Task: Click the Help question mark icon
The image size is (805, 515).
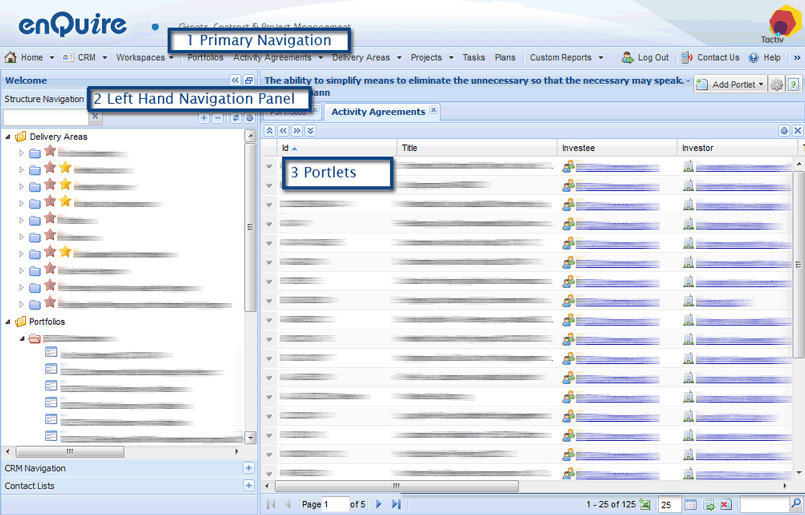Action: point(753,58)
